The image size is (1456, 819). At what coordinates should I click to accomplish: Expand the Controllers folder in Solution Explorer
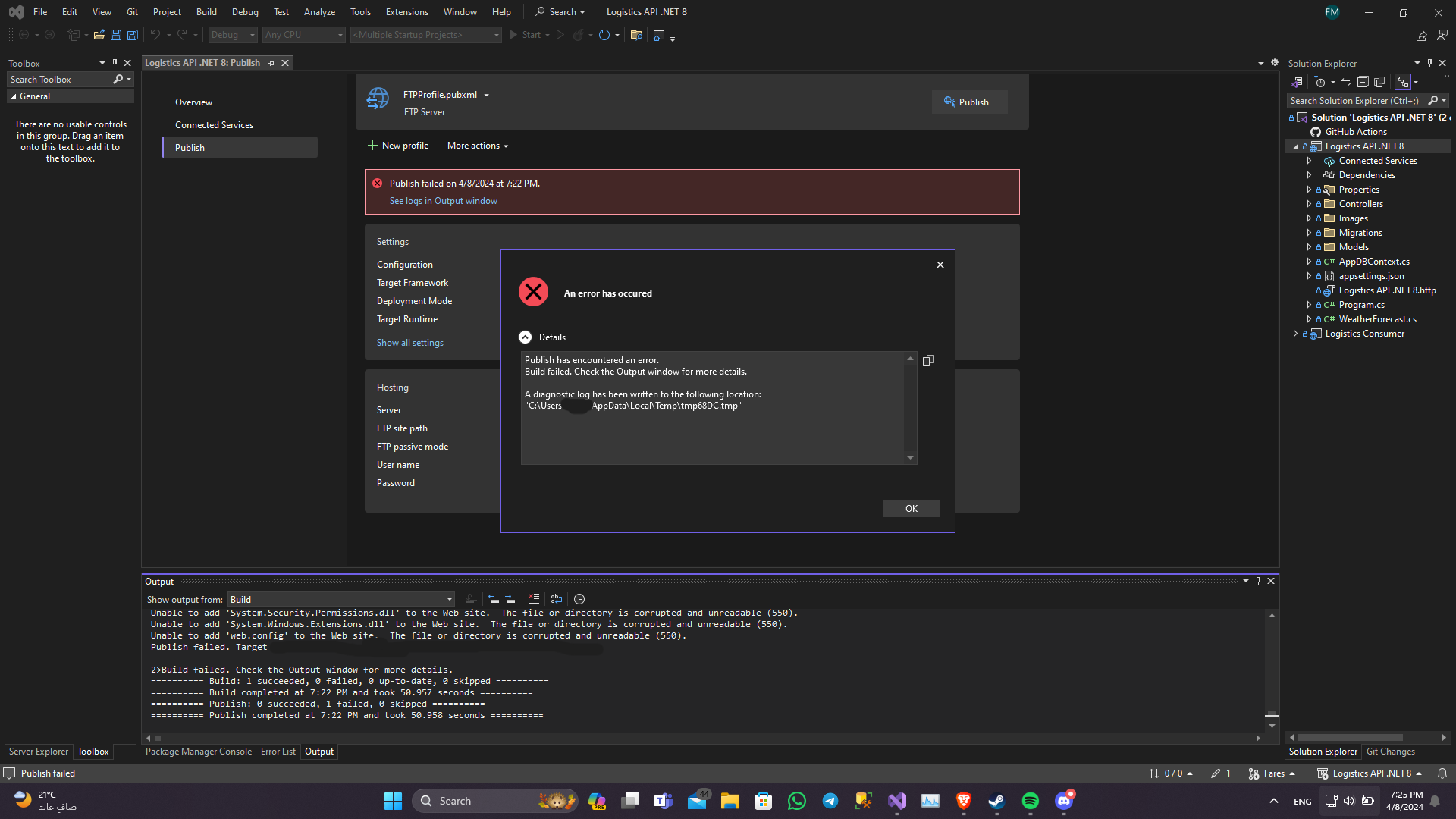point(1309,204)
